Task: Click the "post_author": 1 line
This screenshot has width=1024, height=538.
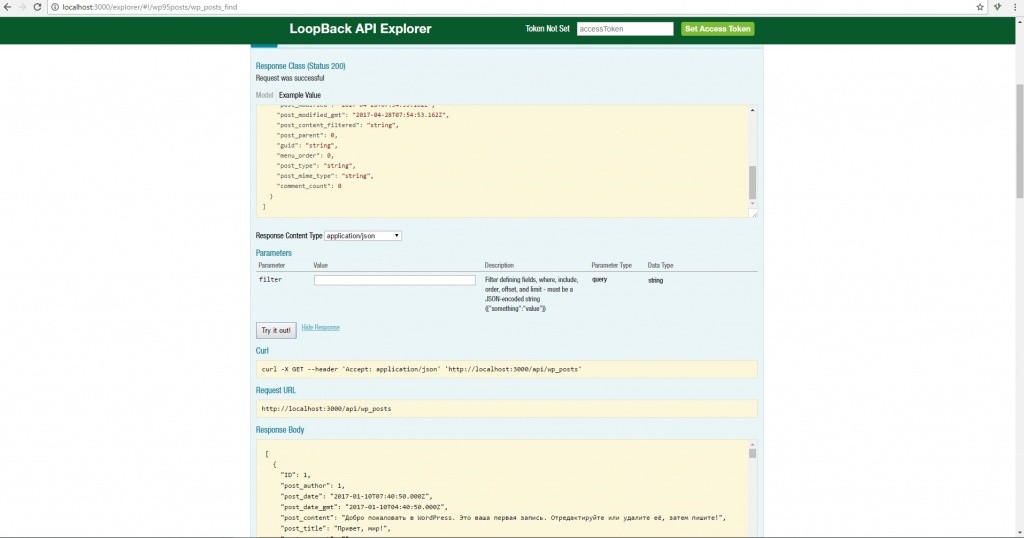Action: (313, 486)
